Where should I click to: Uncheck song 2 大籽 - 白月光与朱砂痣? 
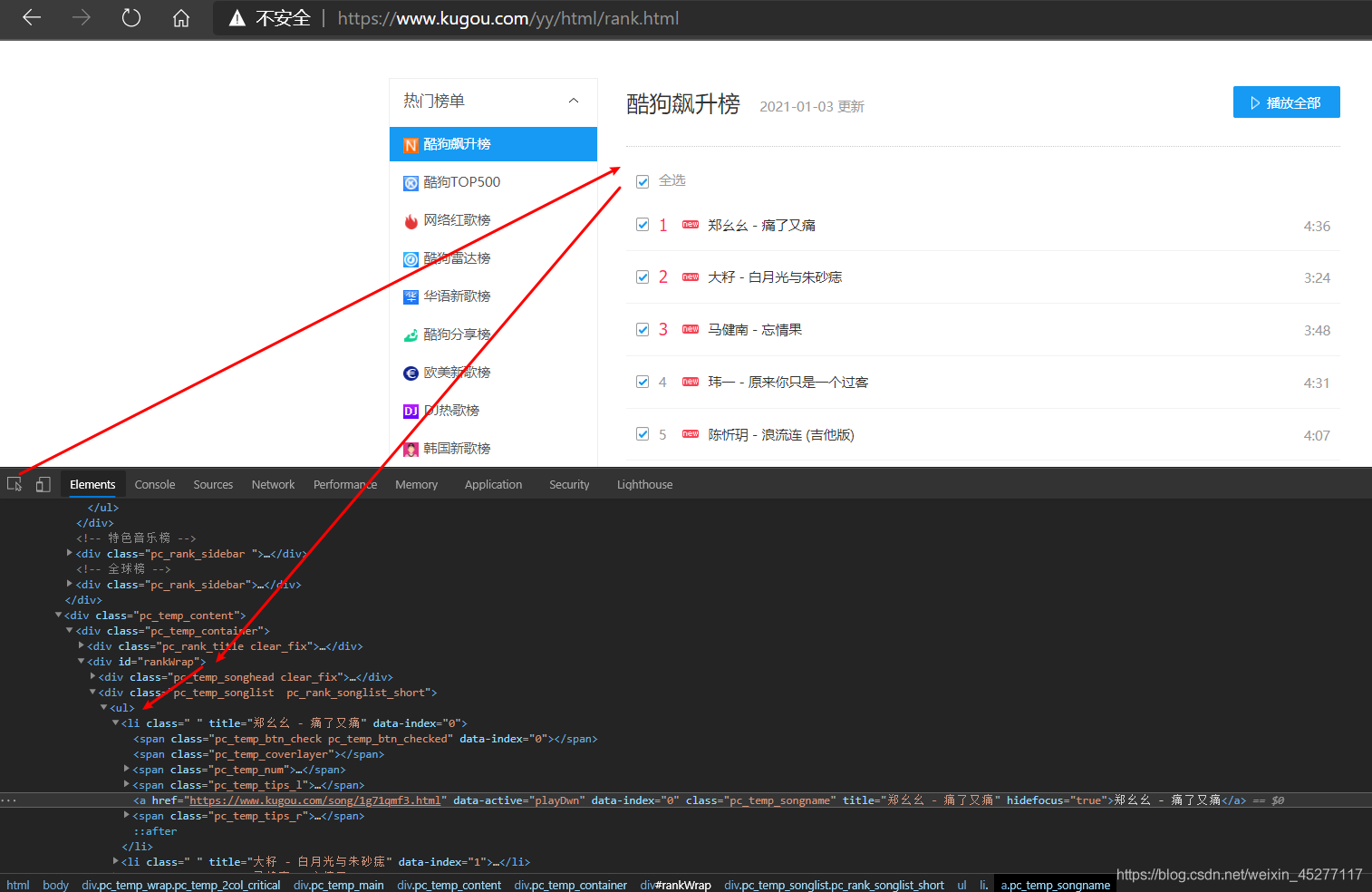[643, 277]
